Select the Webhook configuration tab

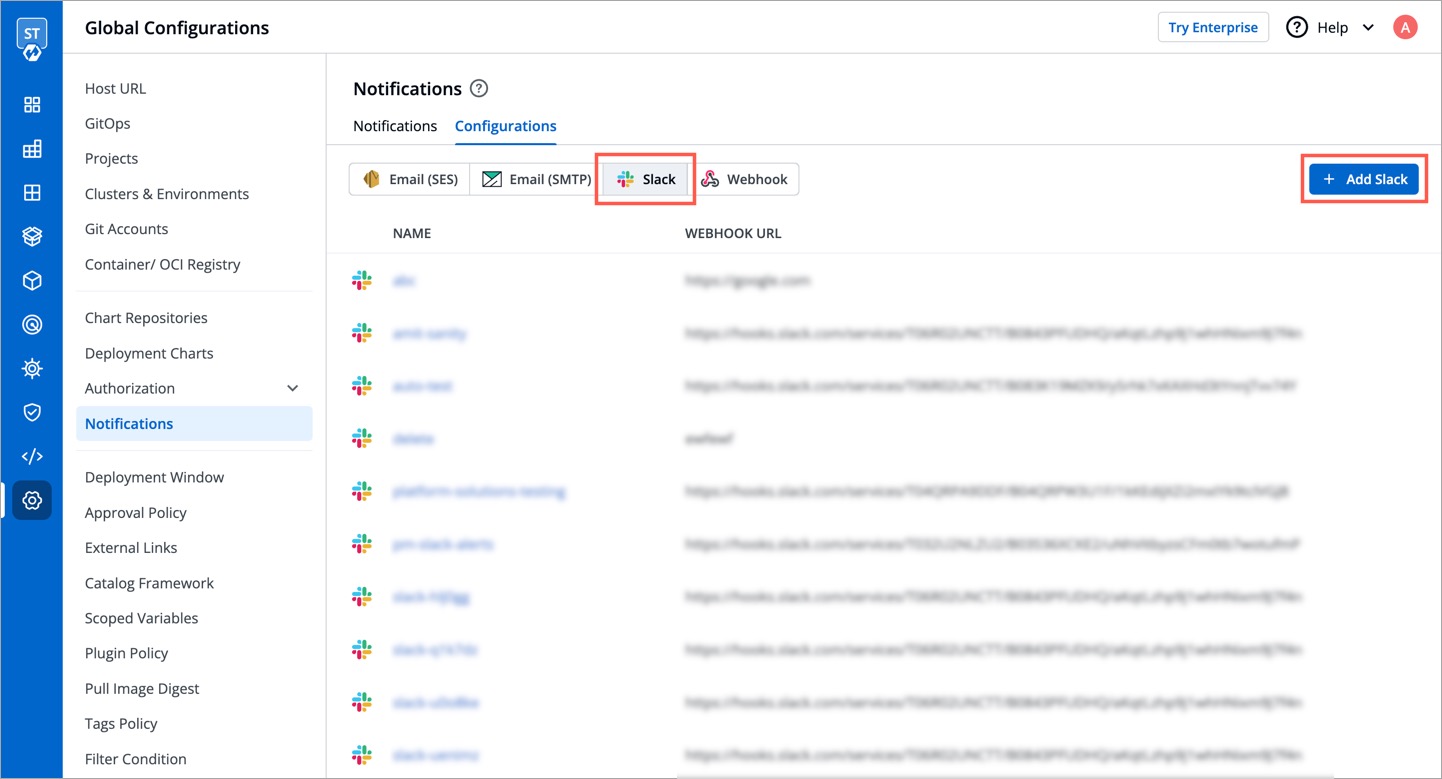(744, 179)
